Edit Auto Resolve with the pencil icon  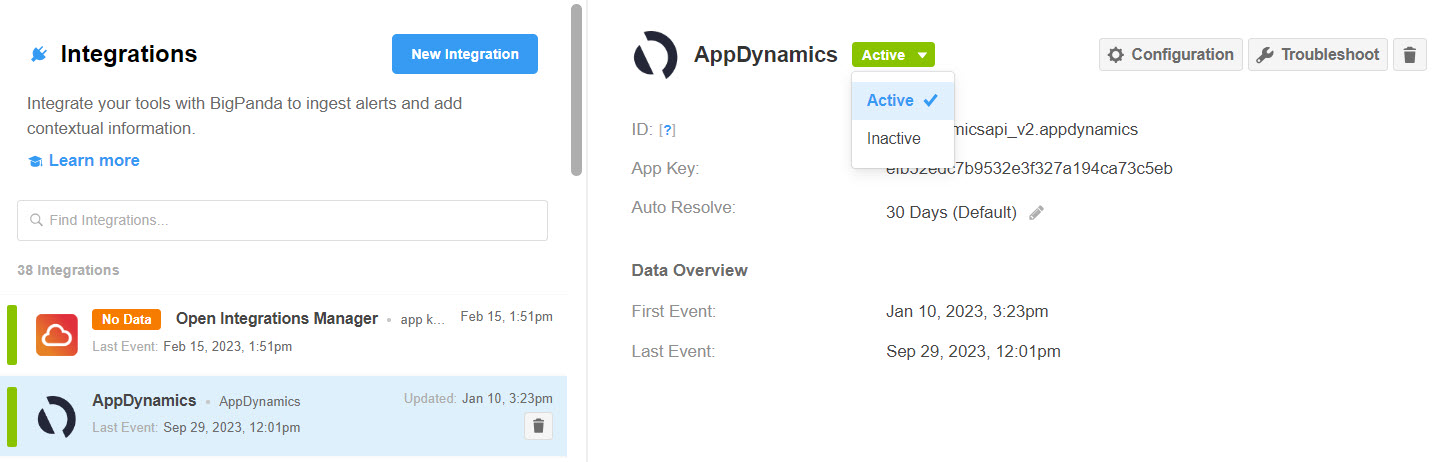(x=1037, y=212)
